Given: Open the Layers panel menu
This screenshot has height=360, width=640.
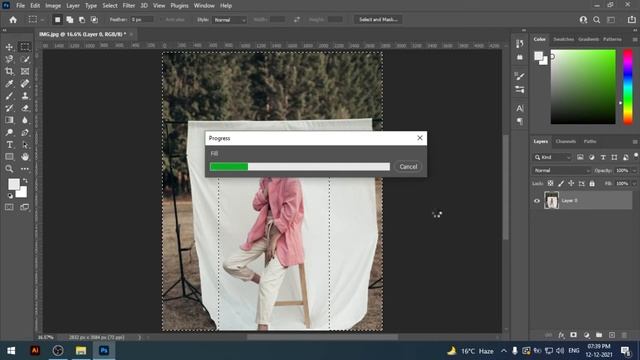Looking at the screenshot, I should tap(635, 142).
